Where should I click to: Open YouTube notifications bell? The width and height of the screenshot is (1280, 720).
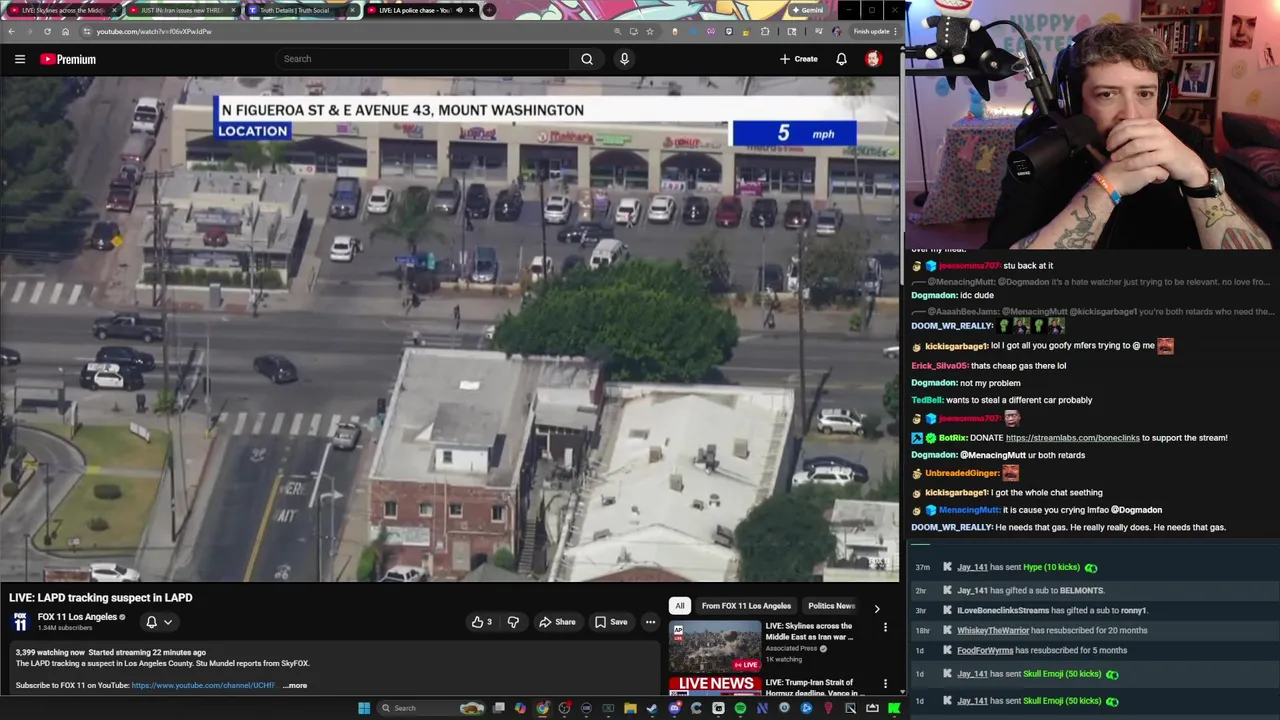841,59
